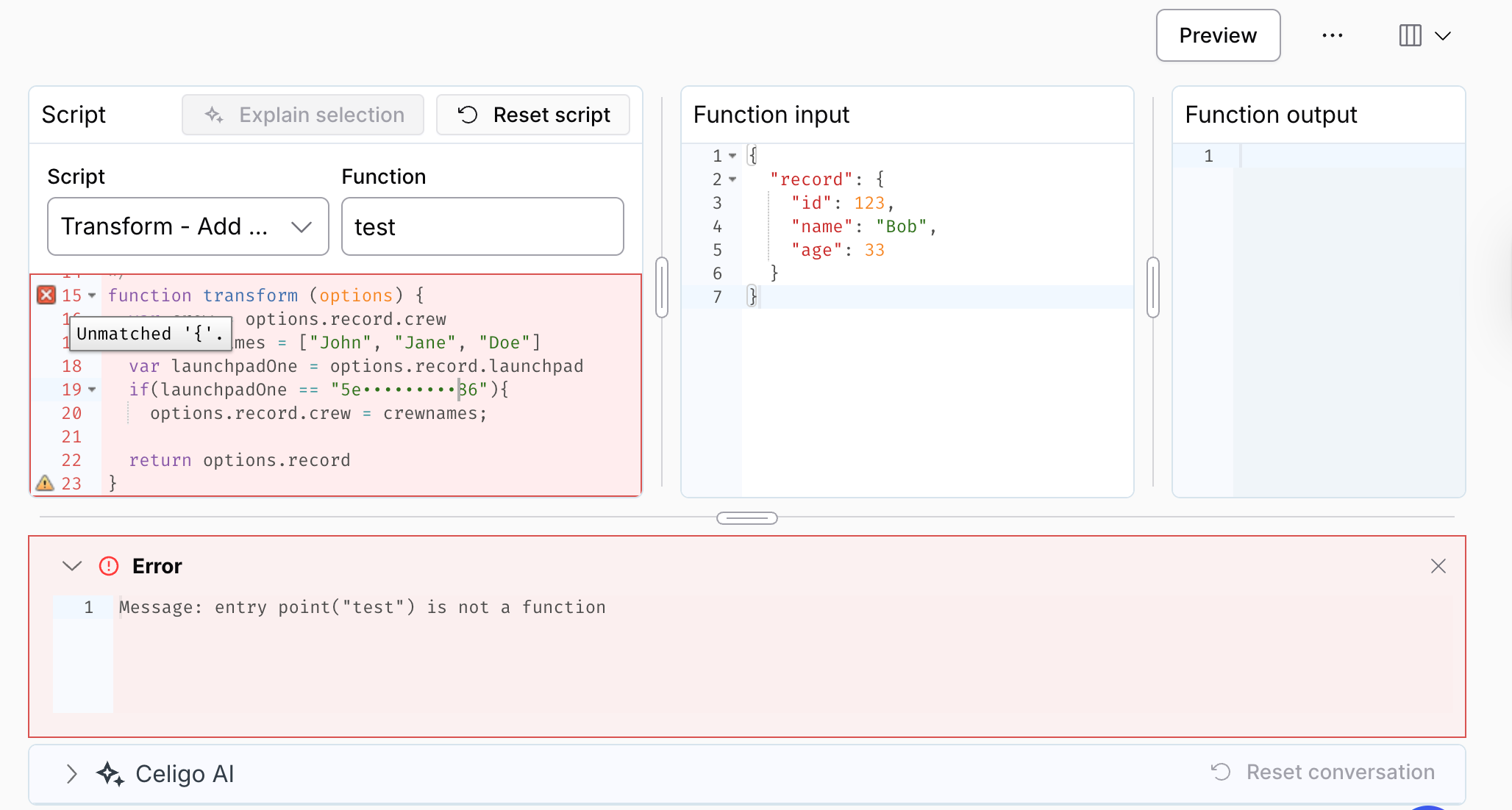
Task: Collapse the JSON fold on input line 1
Action: tap(732, 156)
